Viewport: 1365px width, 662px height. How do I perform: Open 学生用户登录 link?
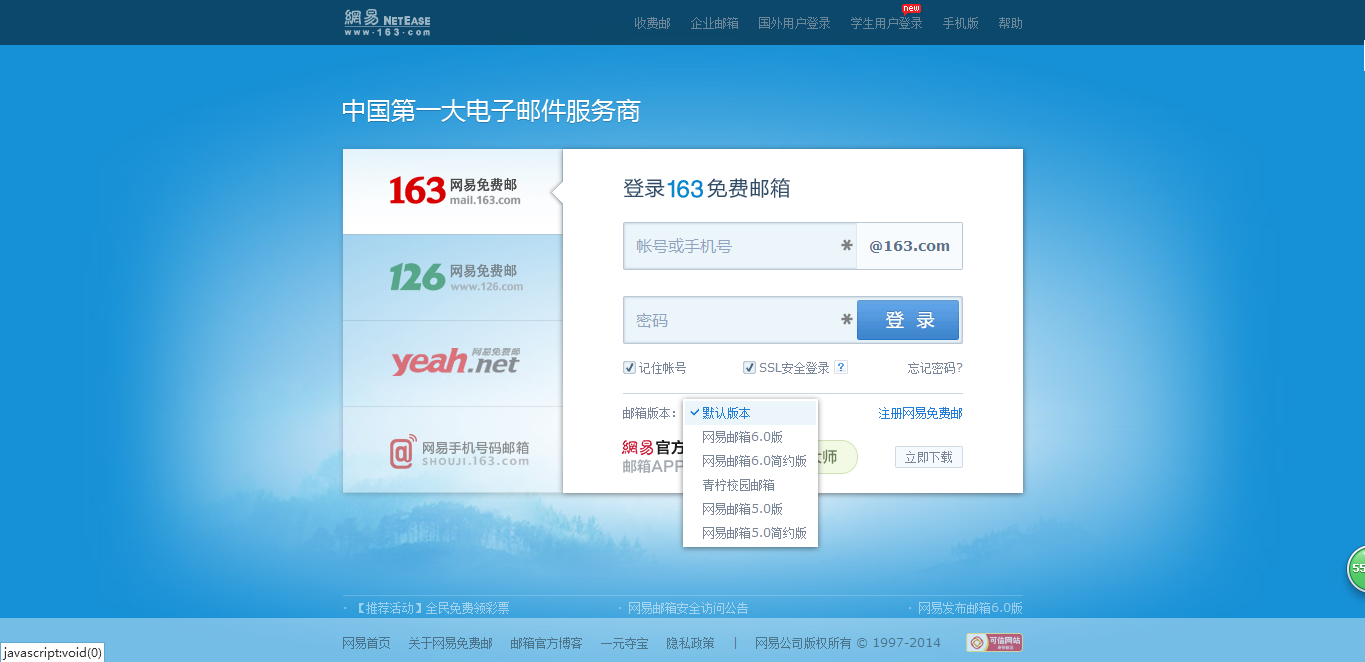tap(886, 23)
